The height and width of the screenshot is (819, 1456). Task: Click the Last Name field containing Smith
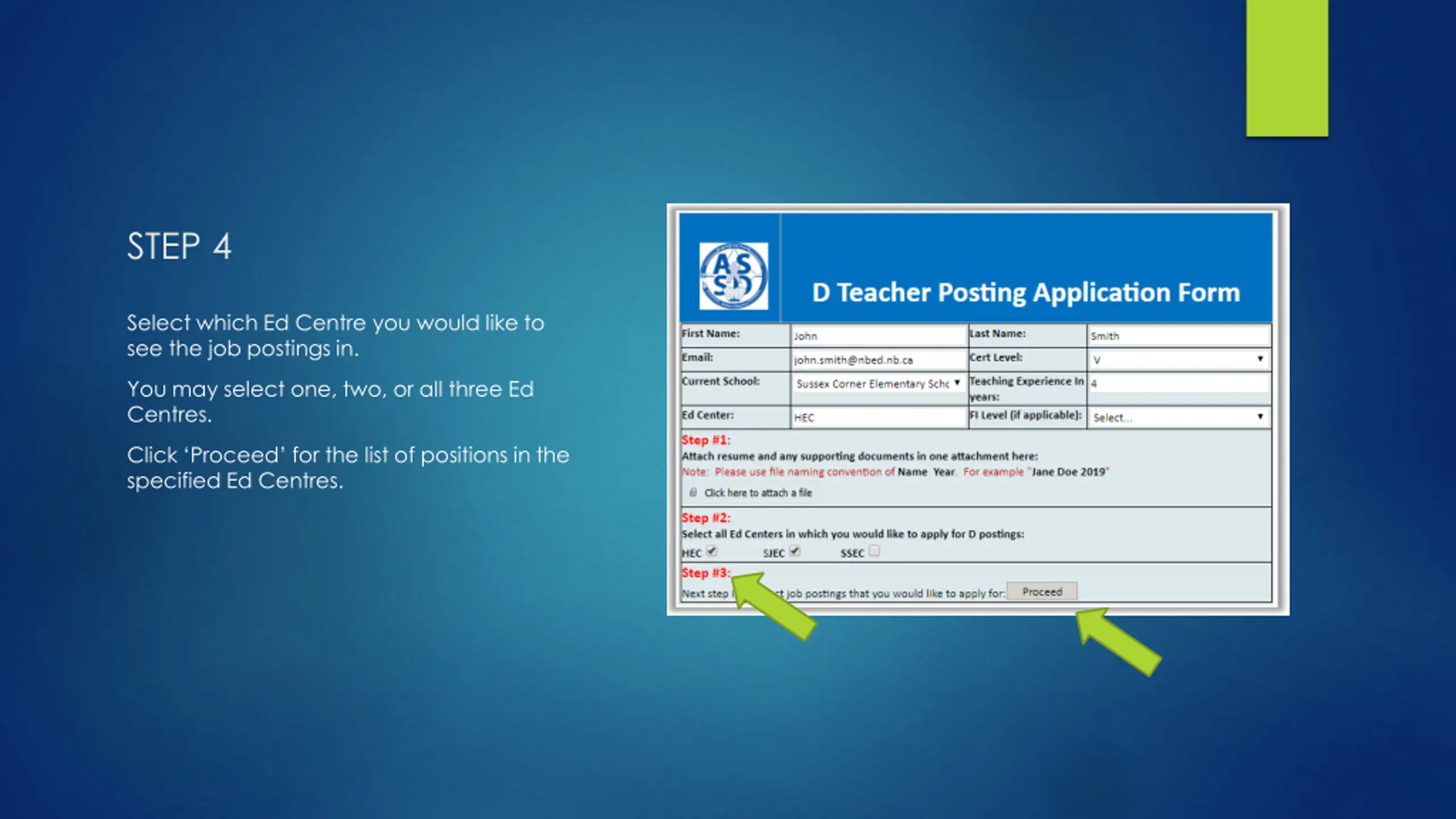tap(1178, 336)
